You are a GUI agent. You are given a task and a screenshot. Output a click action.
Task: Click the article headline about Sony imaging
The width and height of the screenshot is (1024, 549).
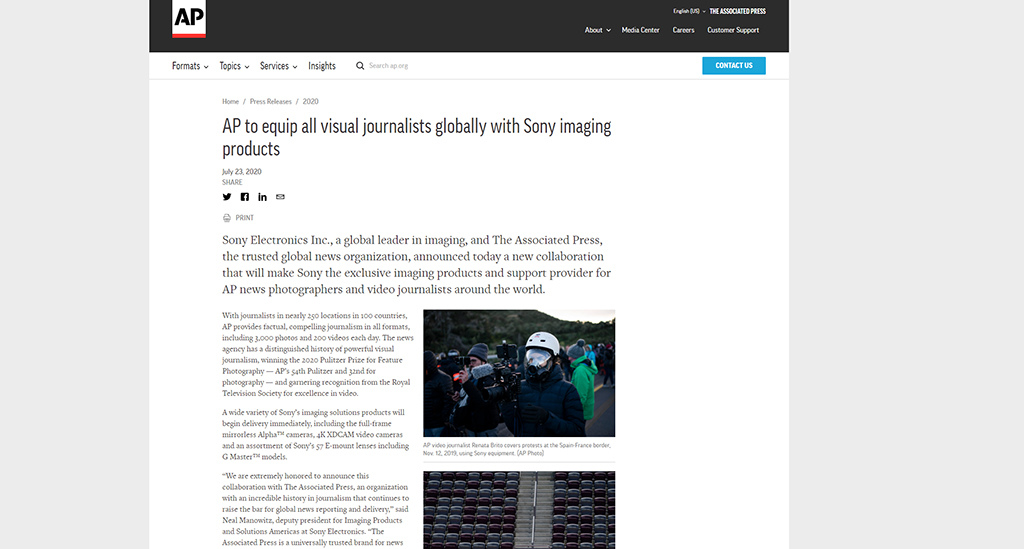pyautogui.click(x=417, y=137)
